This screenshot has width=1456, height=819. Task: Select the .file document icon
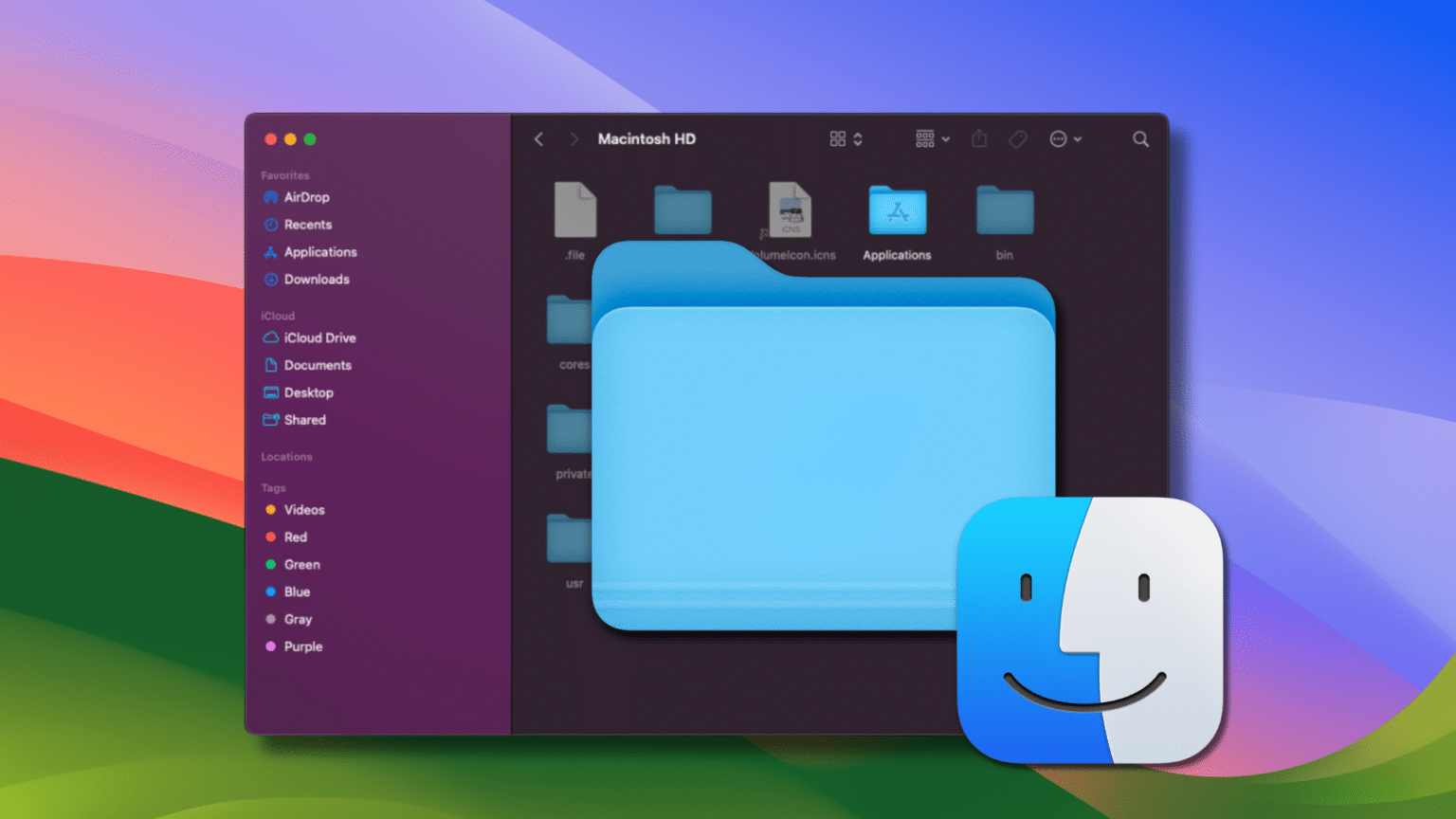pyautogui.click(x=575, y=210)
